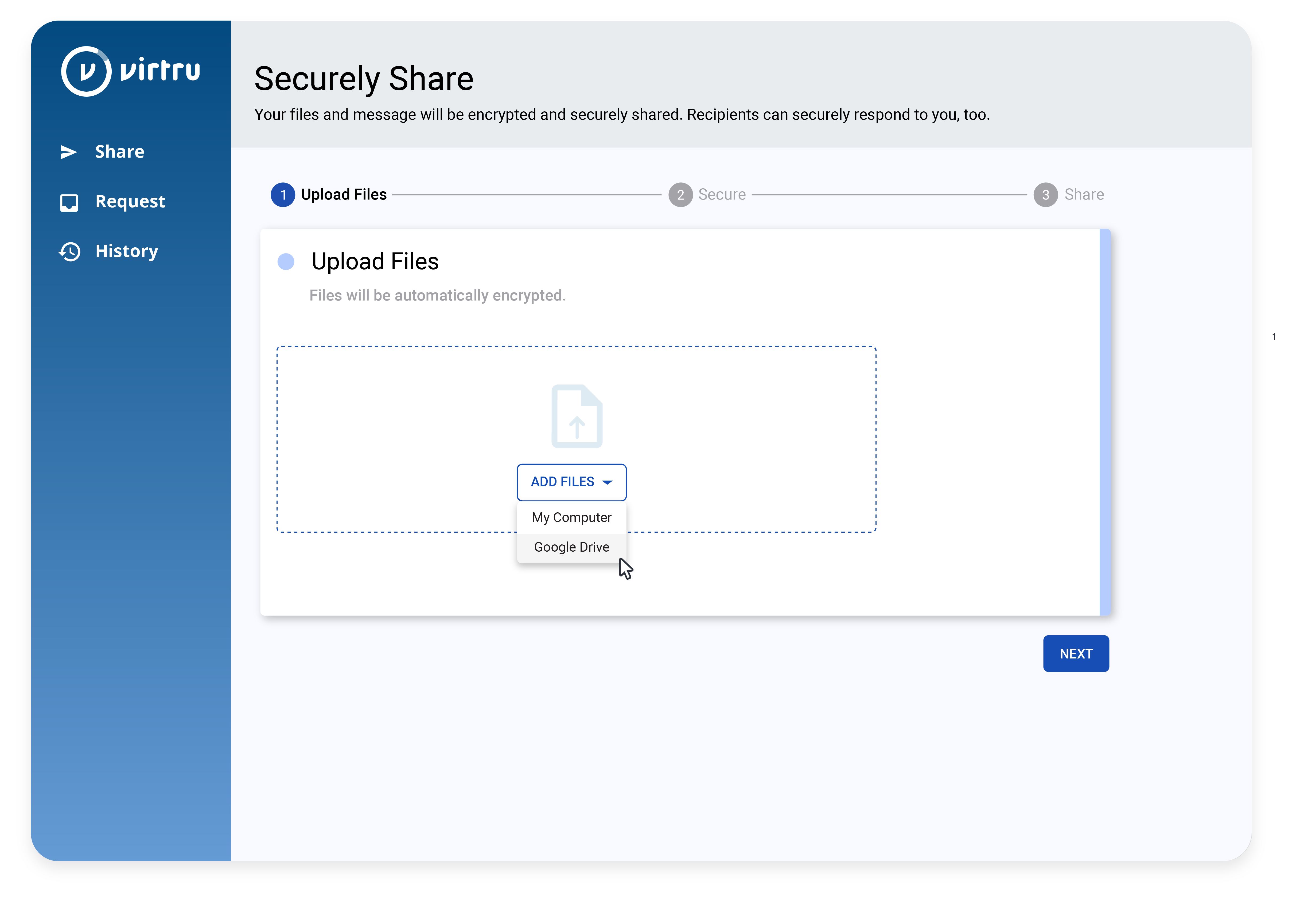The width and height of the screenshot is (1300, 924).
Task: Open History in the sidebar
Action: point(126,251)
